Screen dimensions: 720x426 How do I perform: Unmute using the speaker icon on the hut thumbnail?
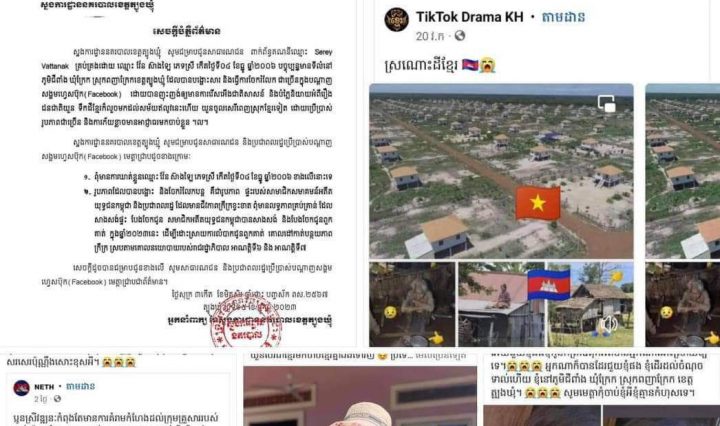609,324
